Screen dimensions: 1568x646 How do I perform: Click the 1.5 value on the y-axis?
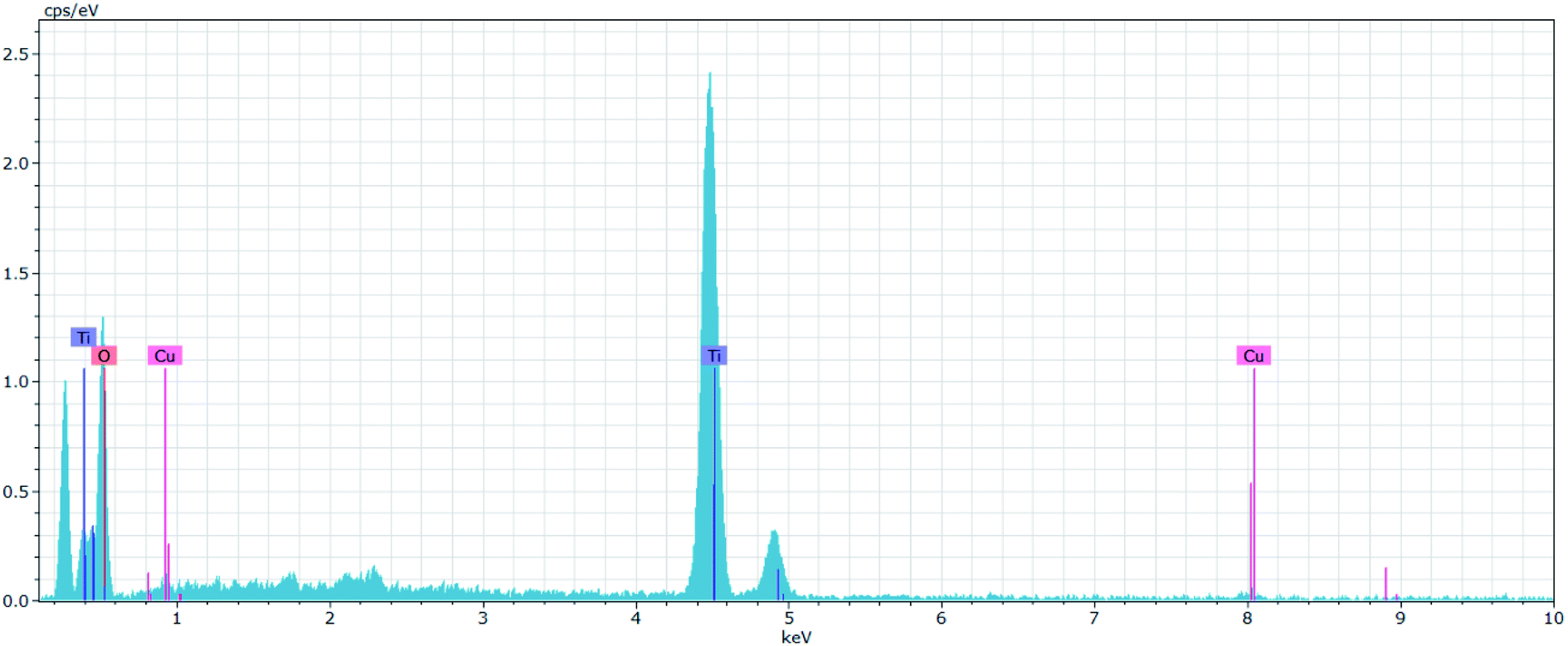16,273
